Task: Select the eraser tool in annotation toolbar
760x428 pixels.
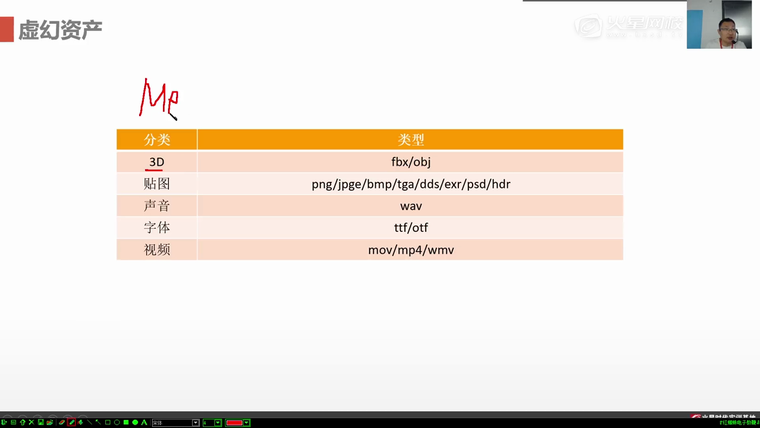Action: click(61, 422)
